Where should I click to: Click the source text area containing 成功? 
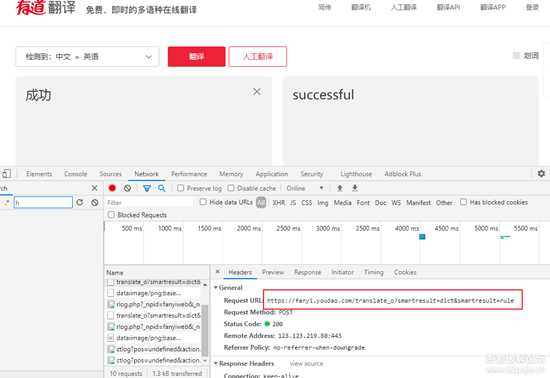click(x=143, y=121)
